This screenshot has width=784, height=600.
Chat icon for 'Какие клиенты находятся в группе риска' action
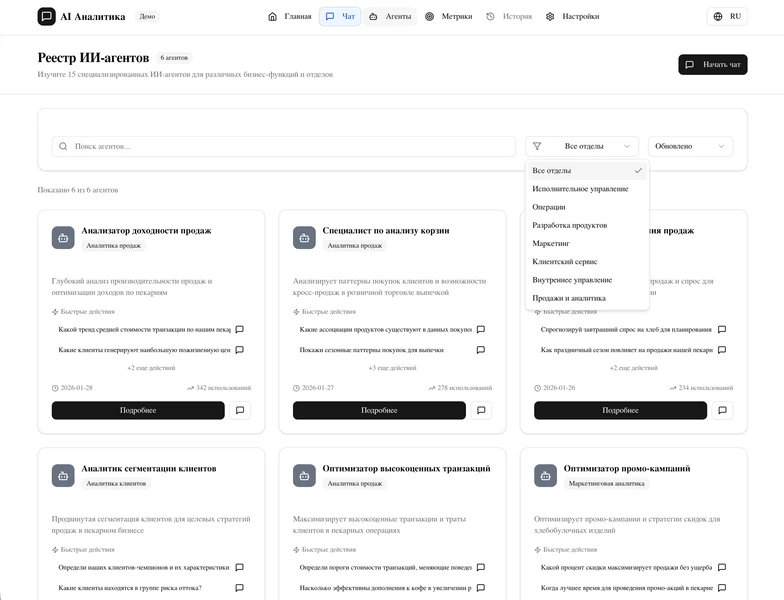tap(240, 588)
